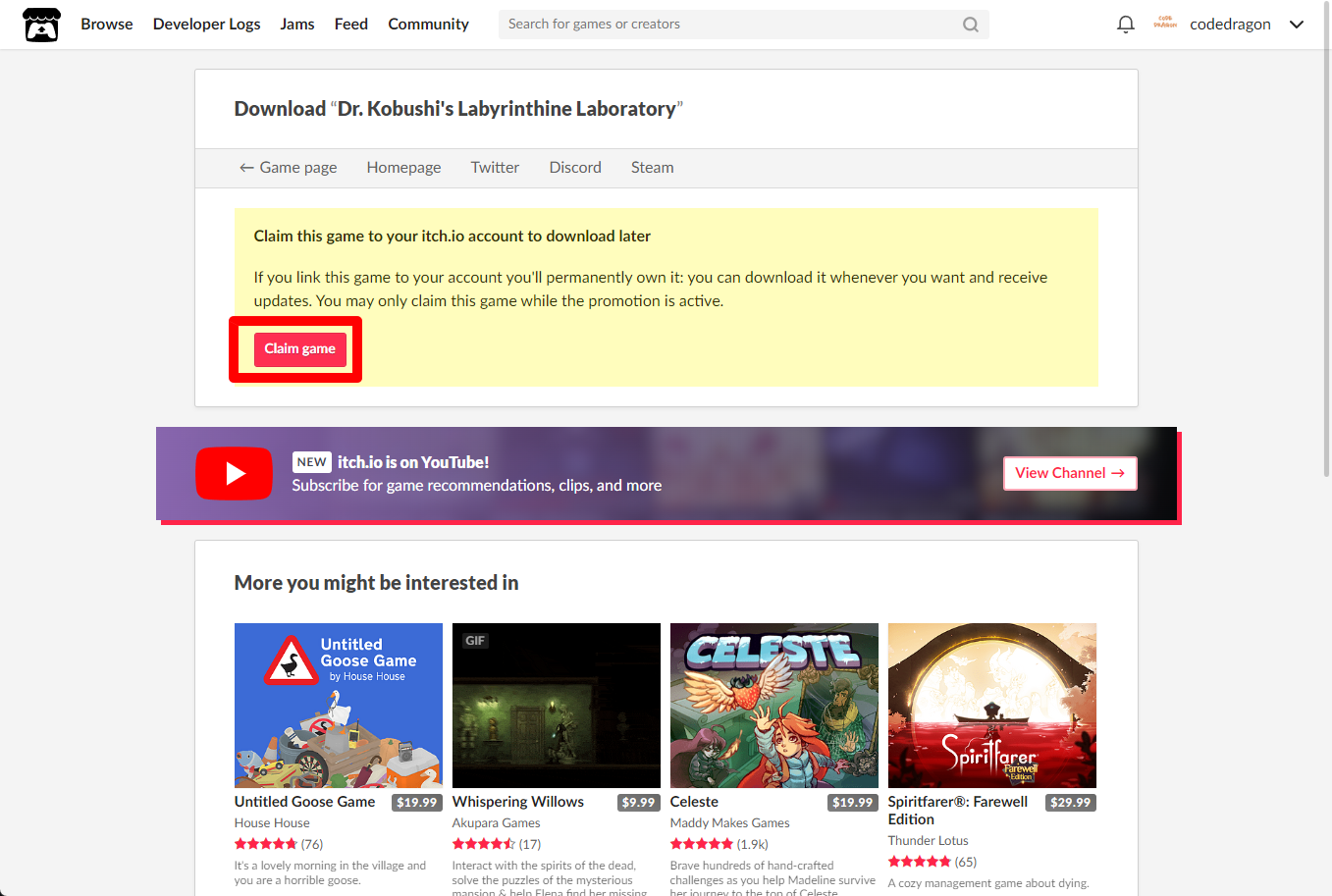Image resolution: width=1332 pixels, height=896 pixels.
Task: Open the Celeste cover thumbnail
Action: pyautogui.click(x=774, y=706)
